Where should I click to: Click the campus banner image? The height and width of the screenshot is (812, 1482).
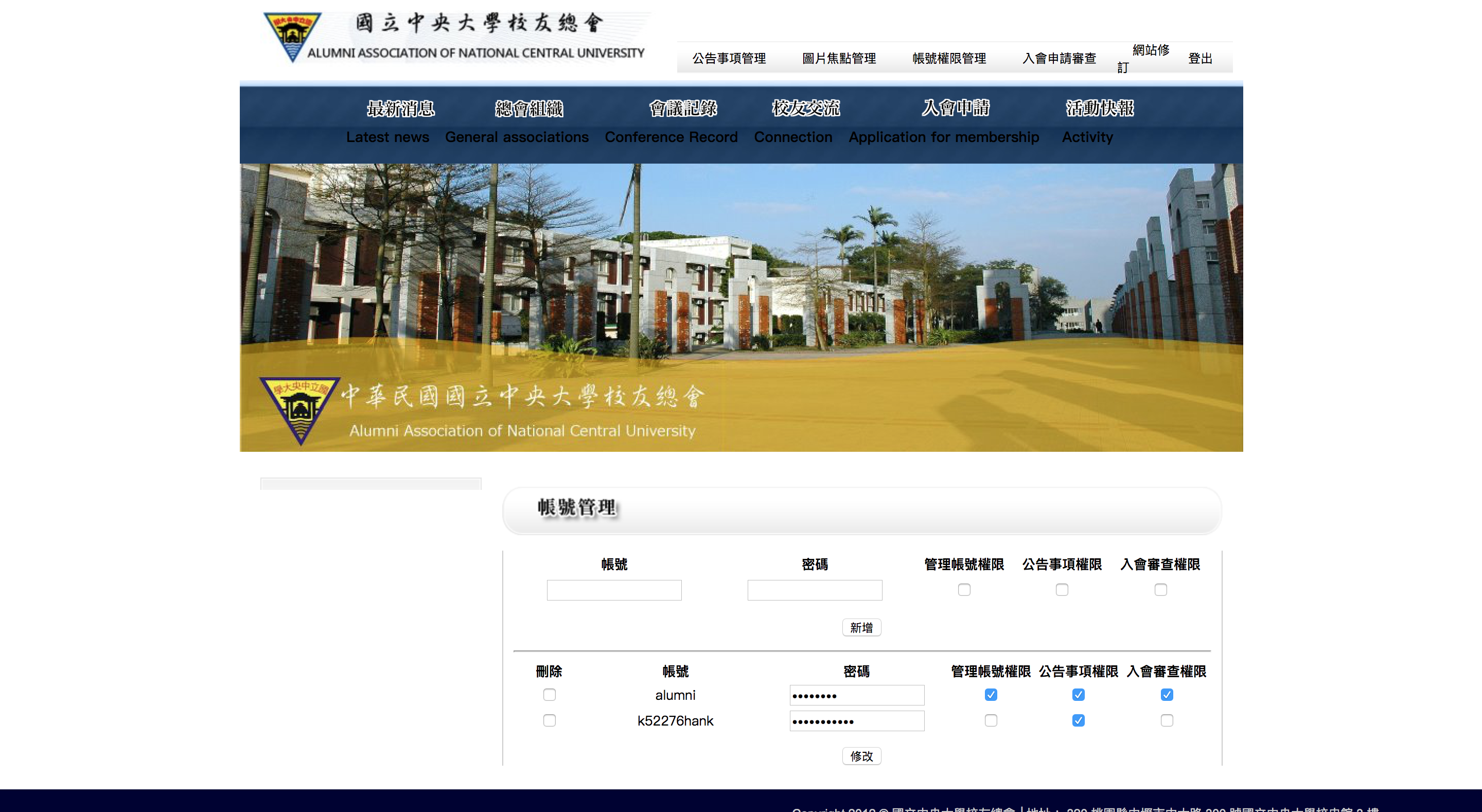click(x=741, y=307)
